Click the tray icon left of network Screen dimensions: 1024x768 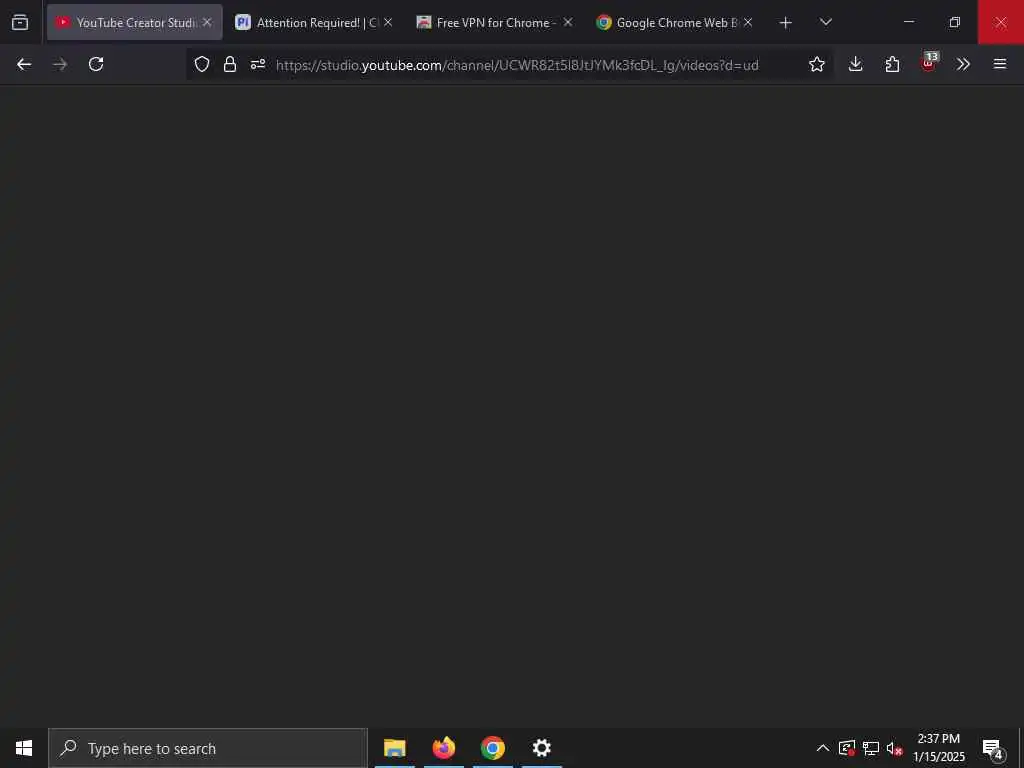(847, 748)
